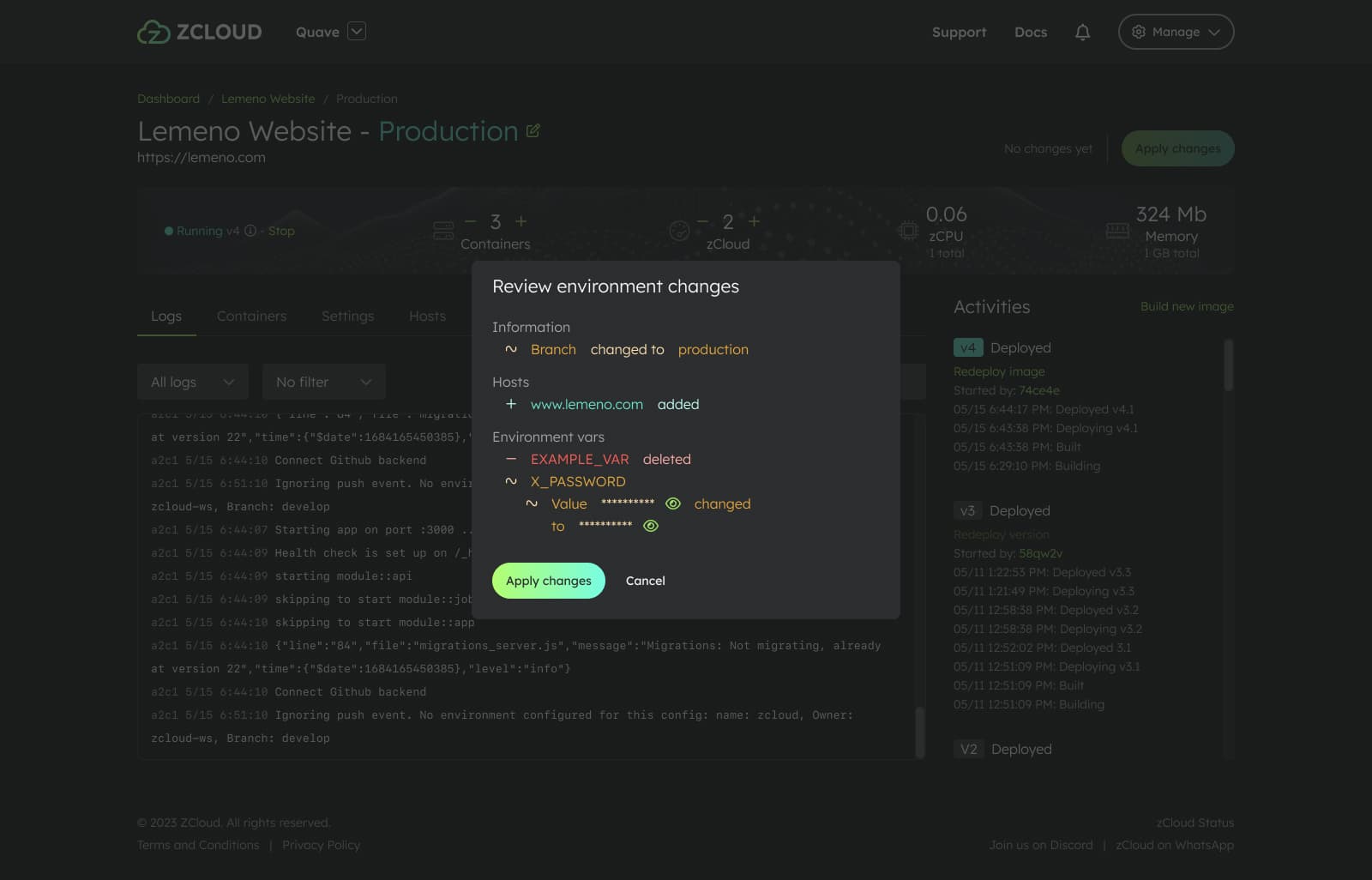Go to Lemeno Website breadcrumb

(x=268, y=99)
